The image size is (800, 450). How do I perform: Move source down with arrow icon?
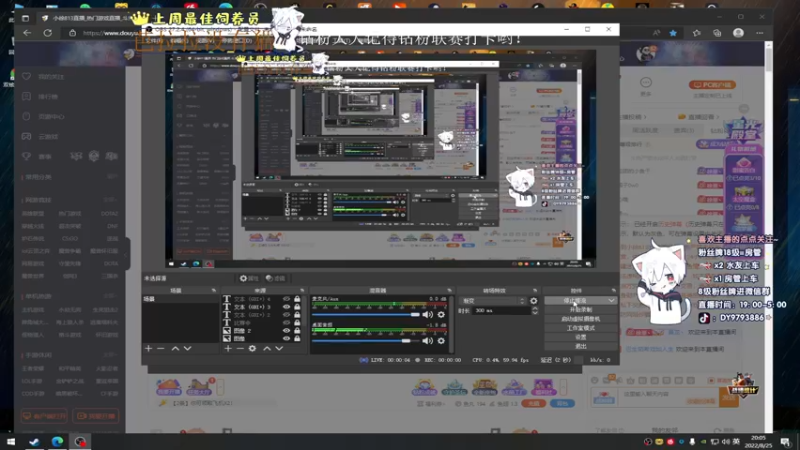[279, 348]
